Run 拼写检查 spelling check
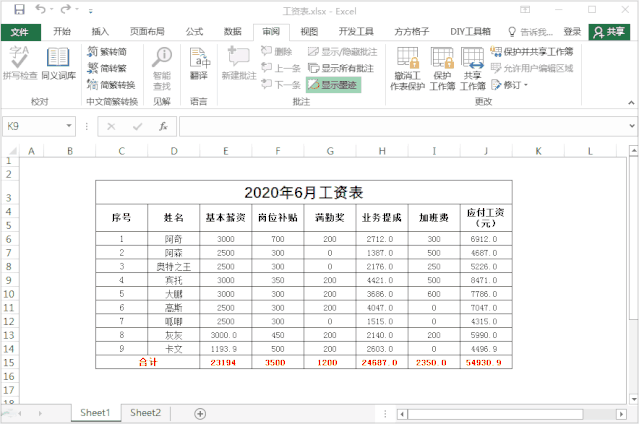 tap(20, 63)
